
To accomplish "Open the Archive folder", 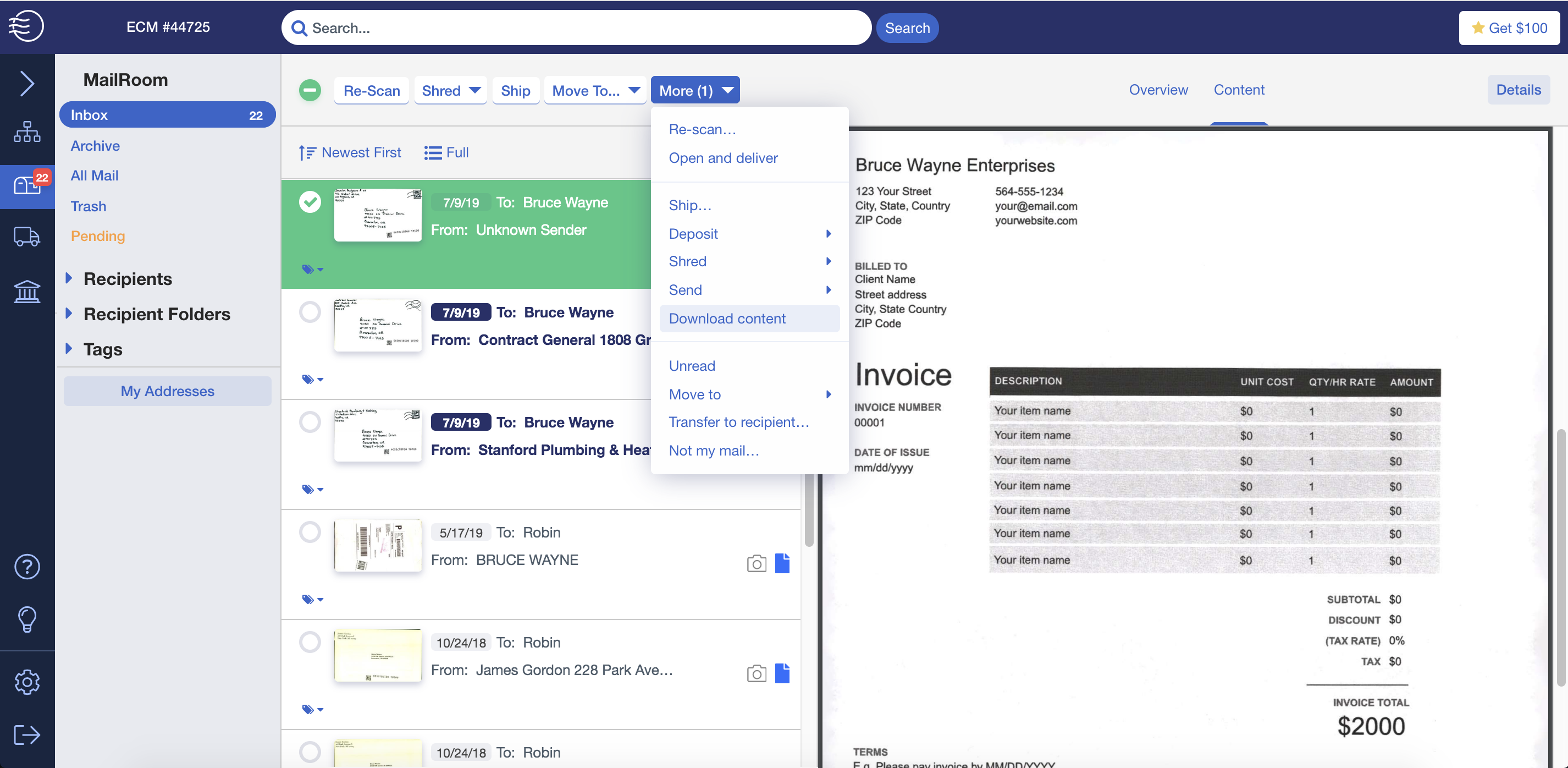I will coord(95,146).
